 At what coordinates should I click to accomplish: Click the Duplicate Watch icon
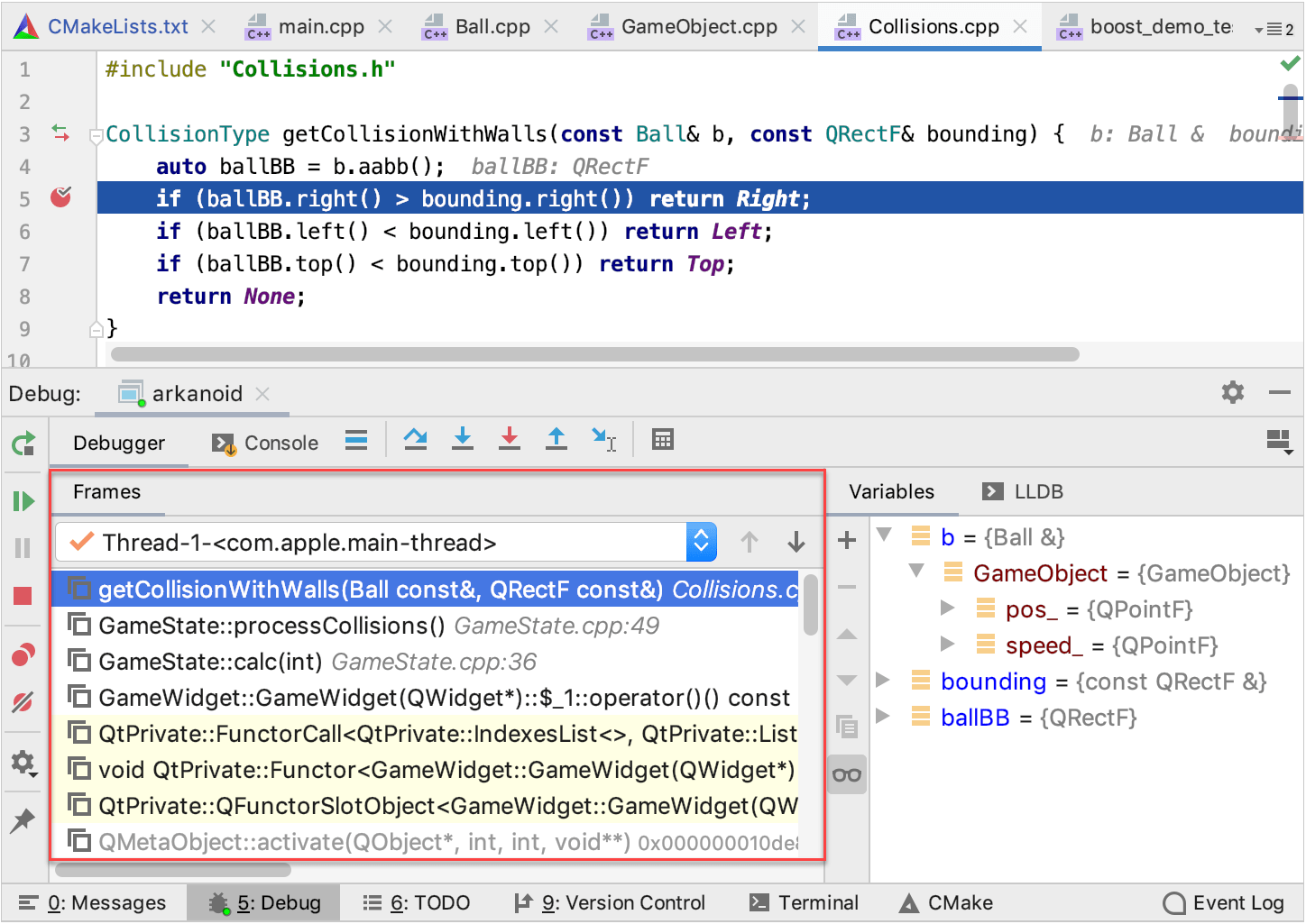[847, 727]
